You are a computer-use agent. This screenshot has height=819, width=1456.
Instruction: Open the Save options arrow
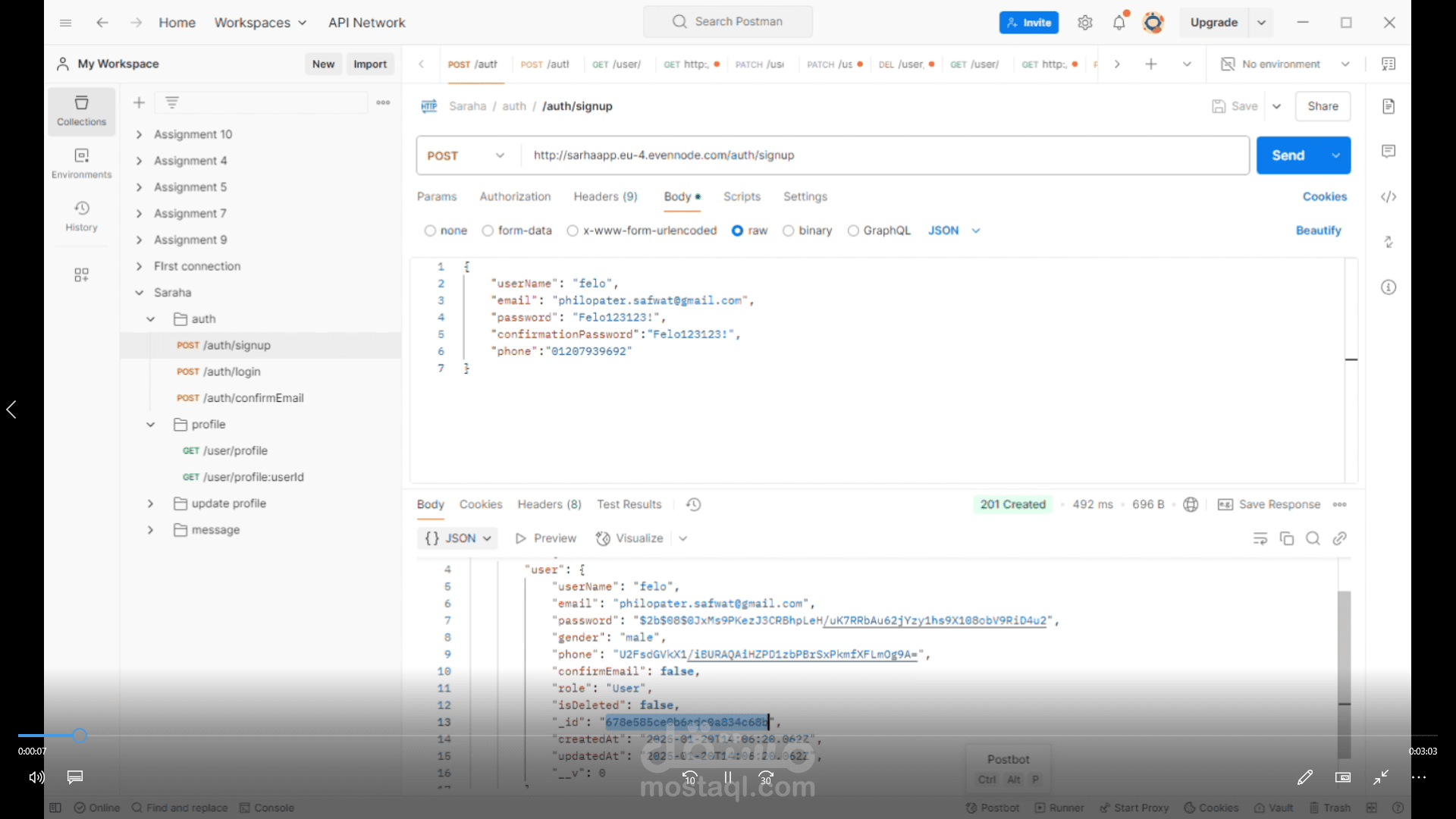1277,106
